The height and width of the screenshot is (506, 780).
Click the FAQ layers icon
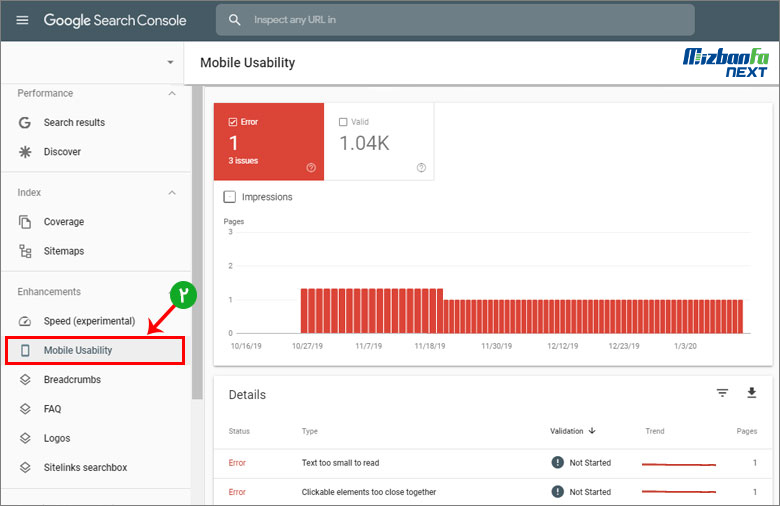(x=25, y=409)
